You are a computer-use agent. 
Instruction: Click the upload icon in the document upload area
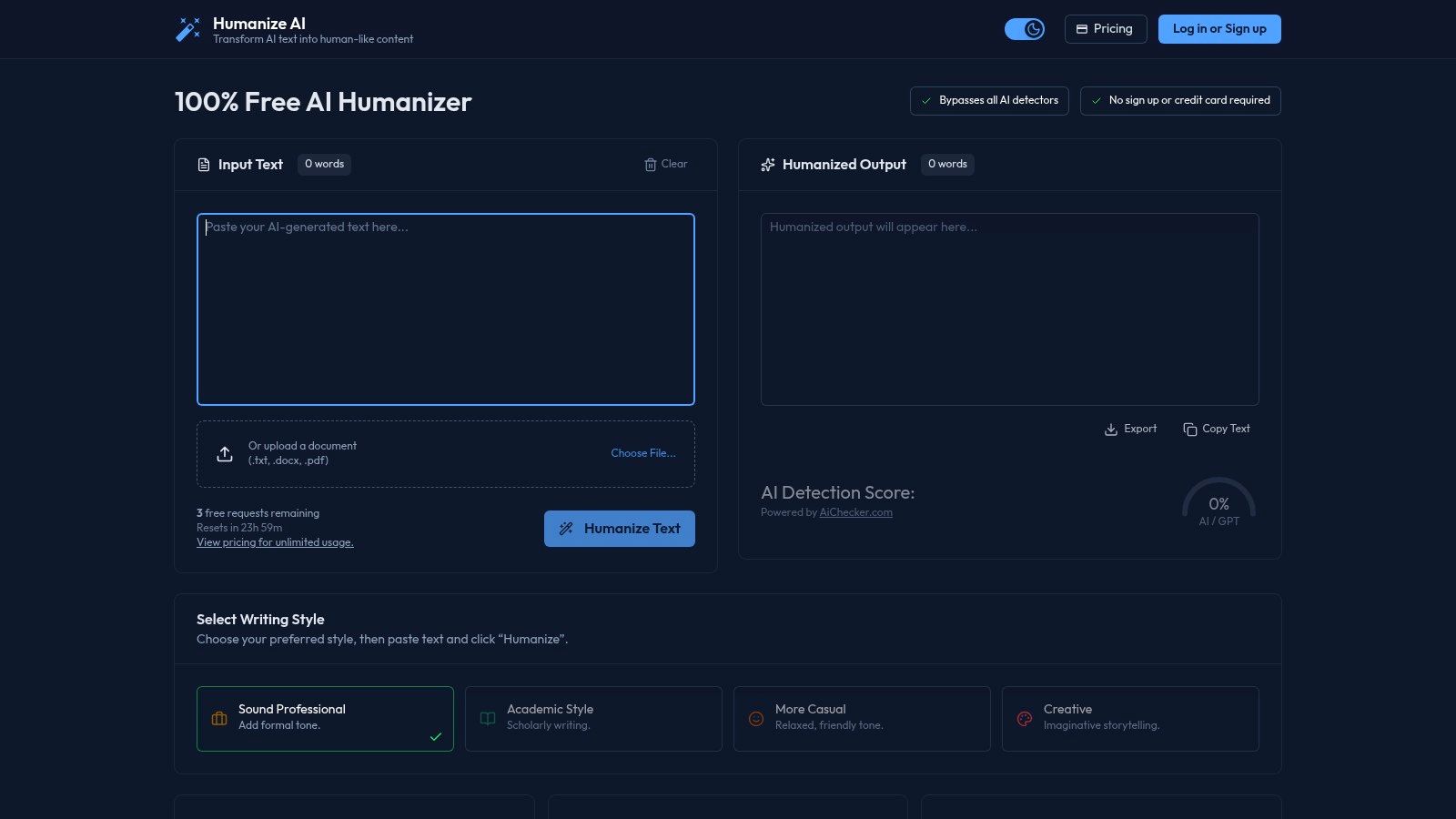(224, 453)
